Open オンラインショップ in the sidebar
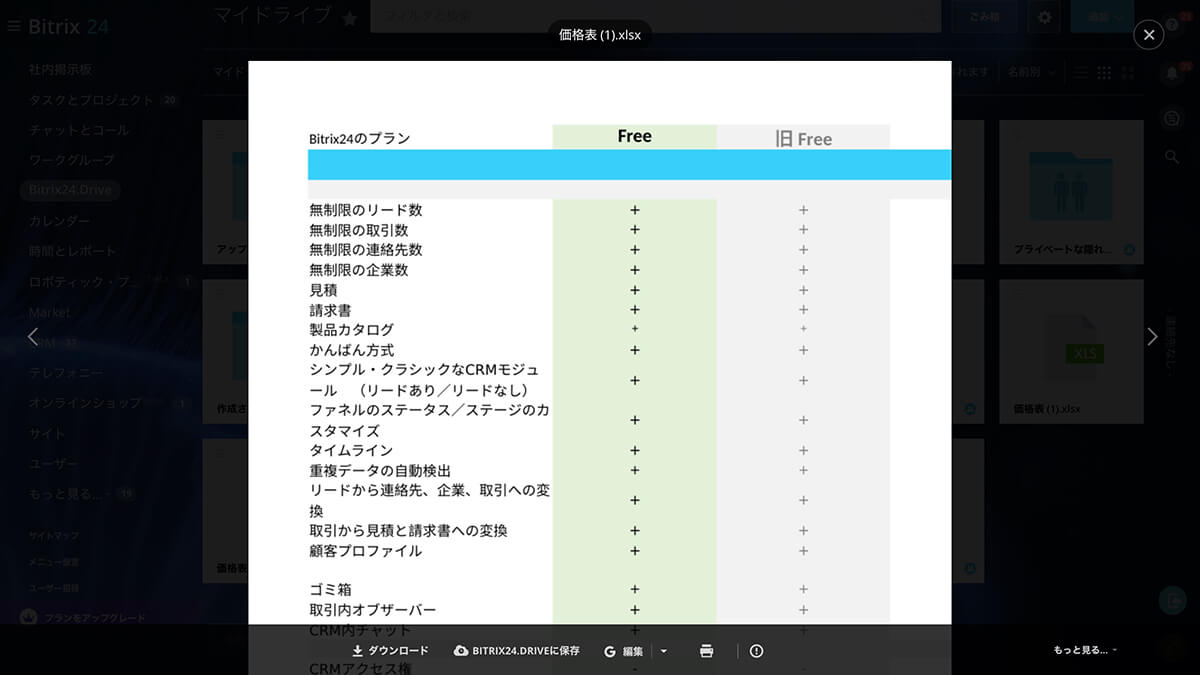Viewport: 1200px width, 675px height. [x=84, y=402]
